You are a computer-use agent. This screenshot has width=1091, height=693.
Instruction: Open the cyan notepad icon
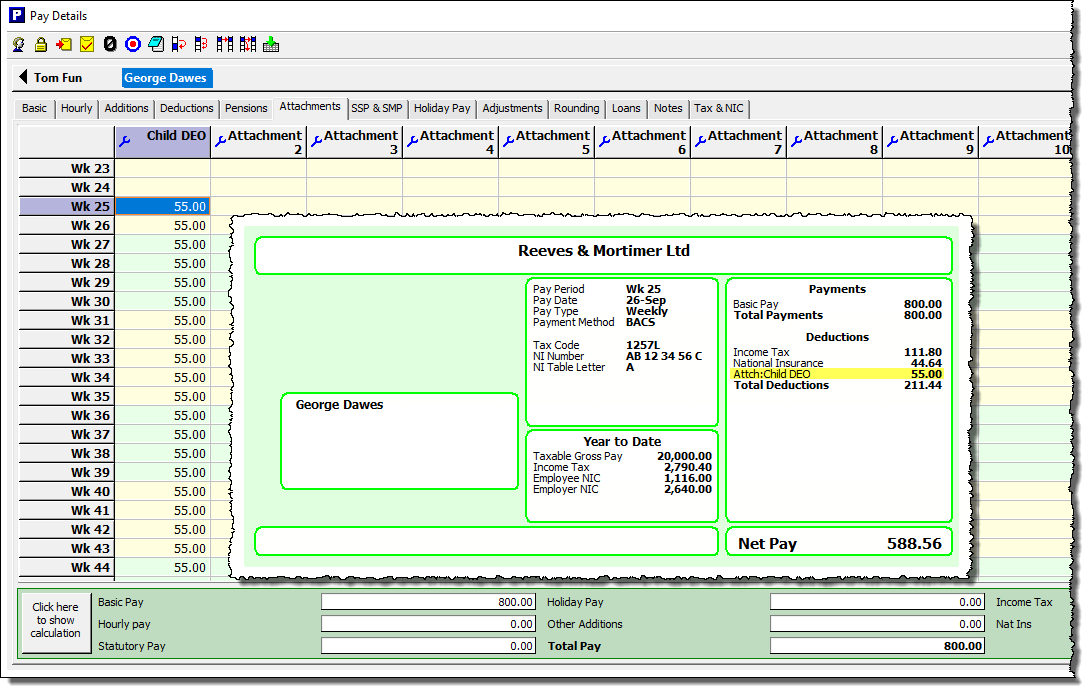coord(156,45)
